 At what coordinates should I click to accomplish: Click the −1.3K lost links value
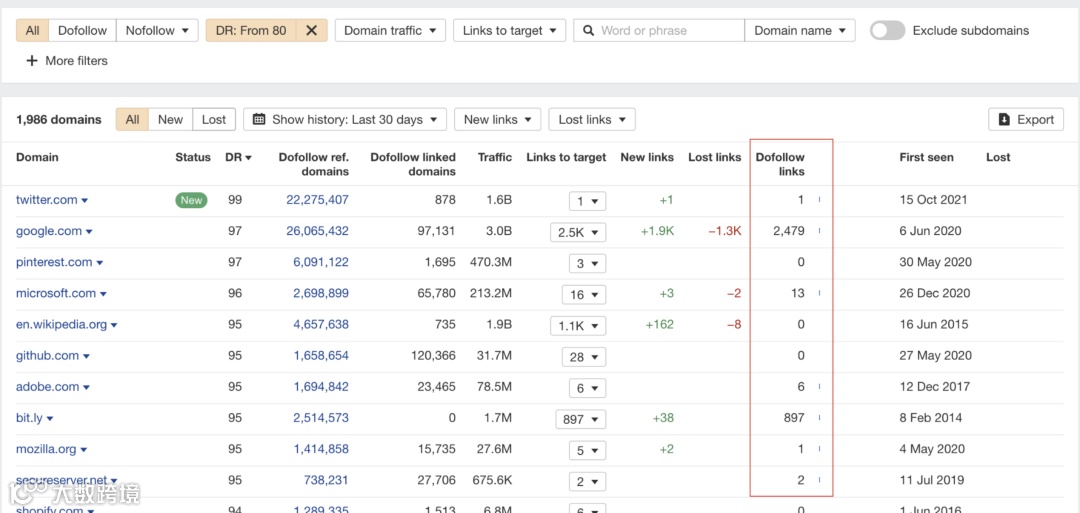[725, 231]
